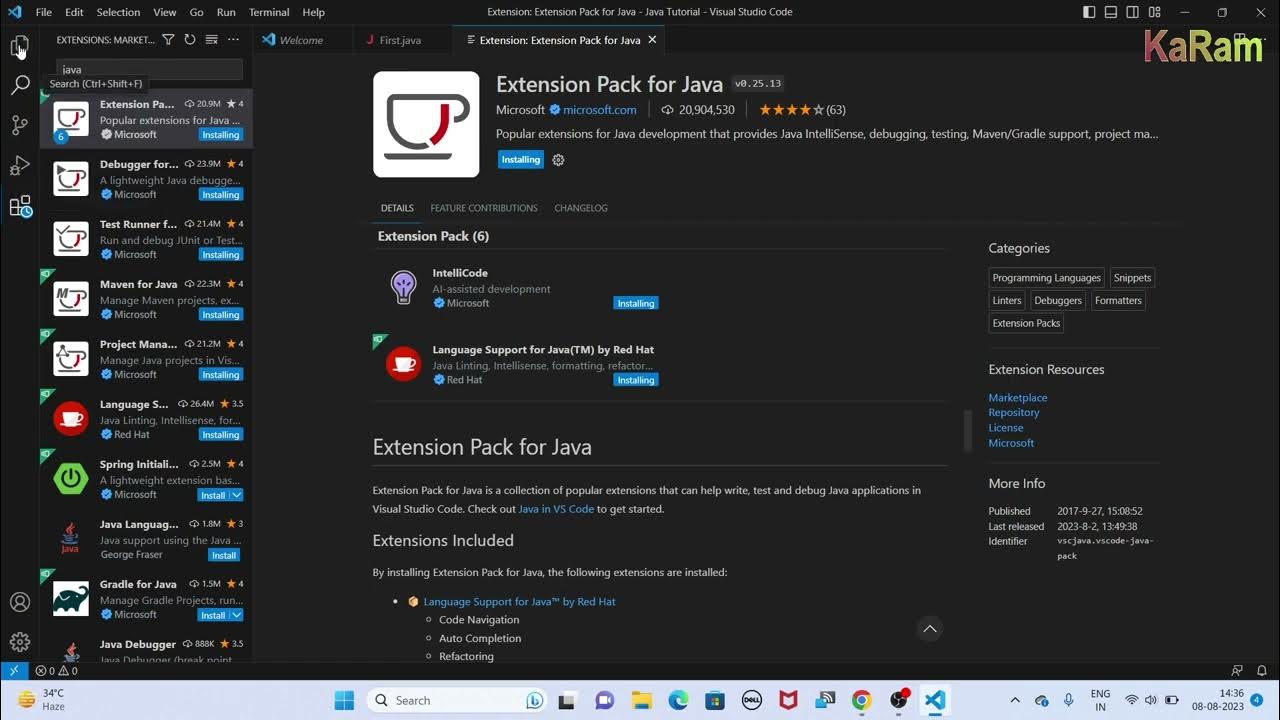
Task: Open the Accounts menu icon
Action: coord(20,602)
